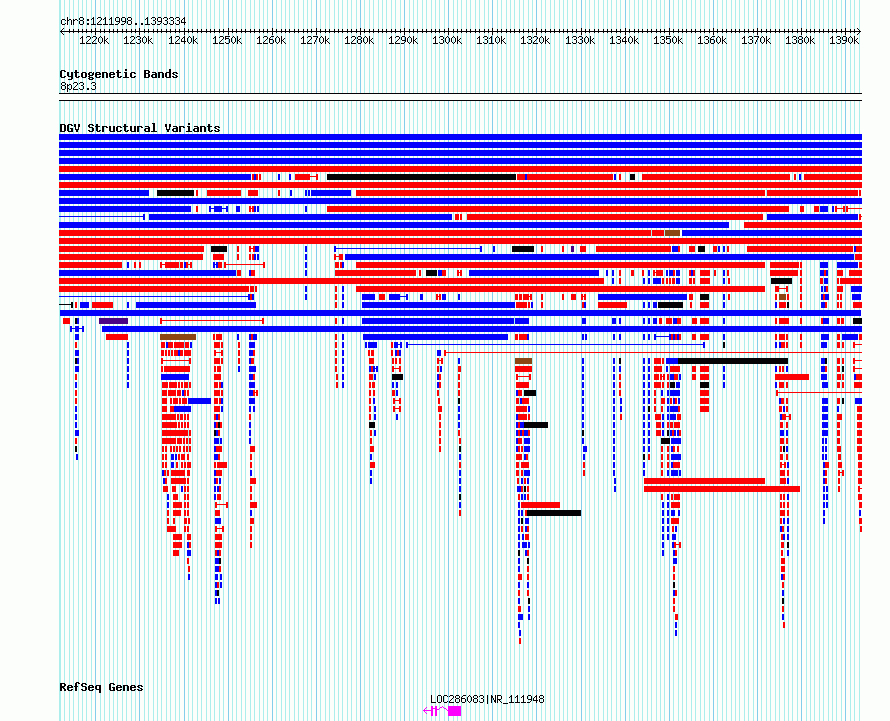
Task: Select the 1220k ruler tick label
Action: coord(94,40)
